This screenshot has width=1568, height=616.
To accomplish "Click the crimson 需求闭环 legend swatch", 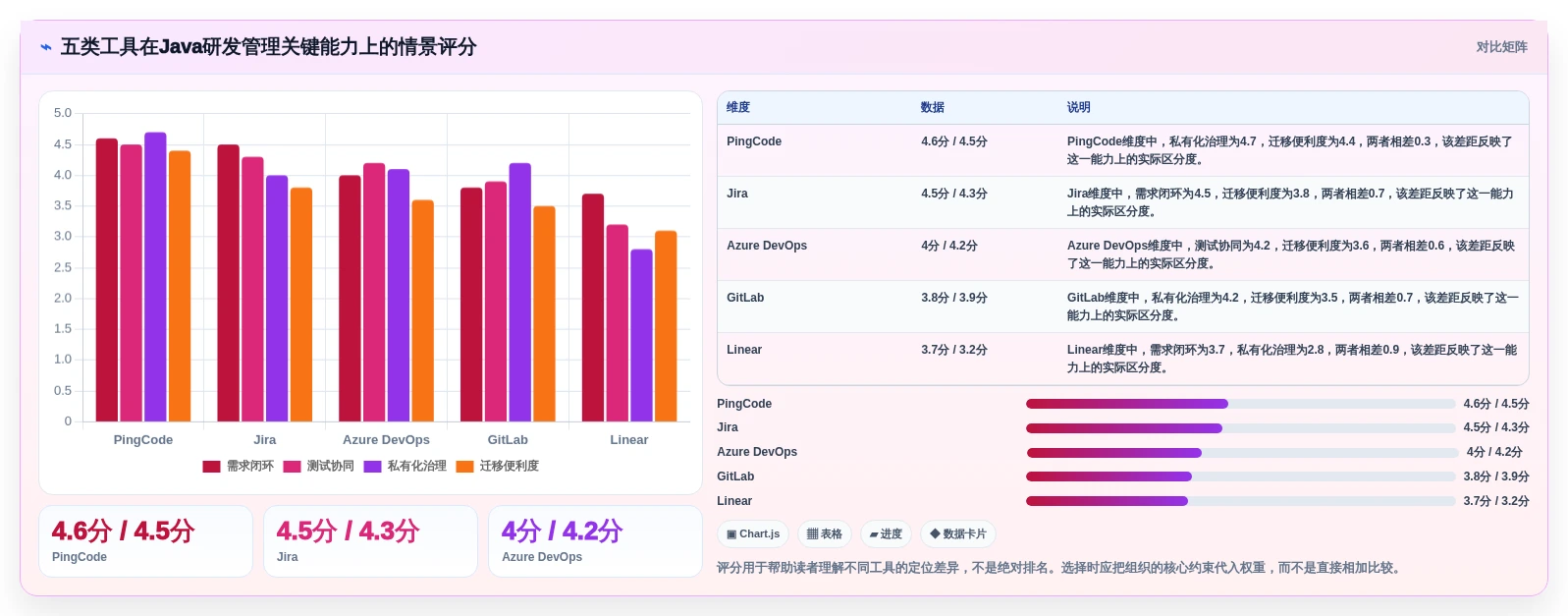I will [x=211, y=467].
